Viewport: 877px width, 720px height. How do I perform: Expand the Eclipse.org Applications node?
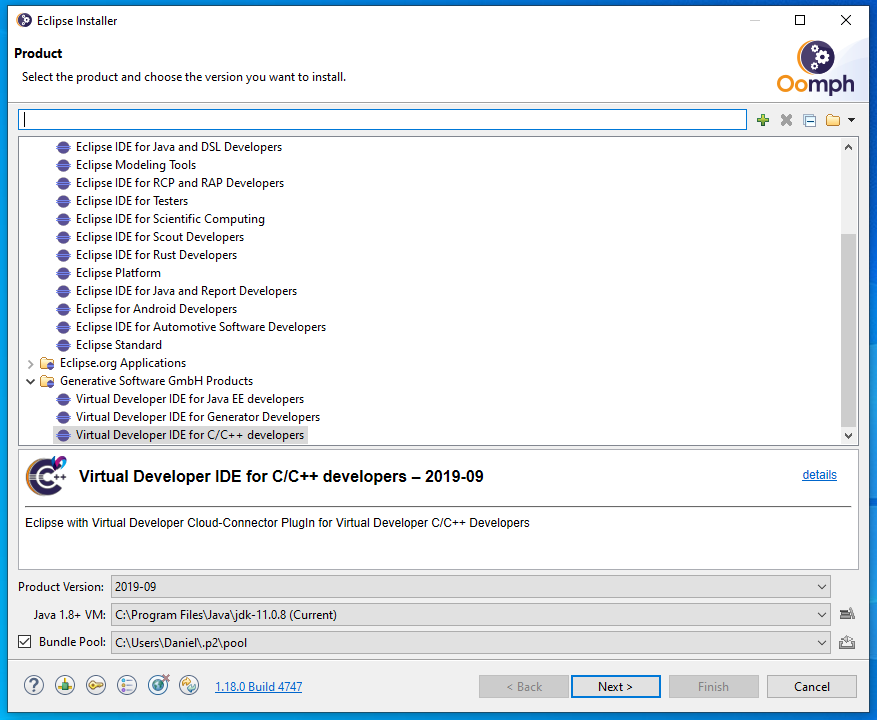(31, 364)
